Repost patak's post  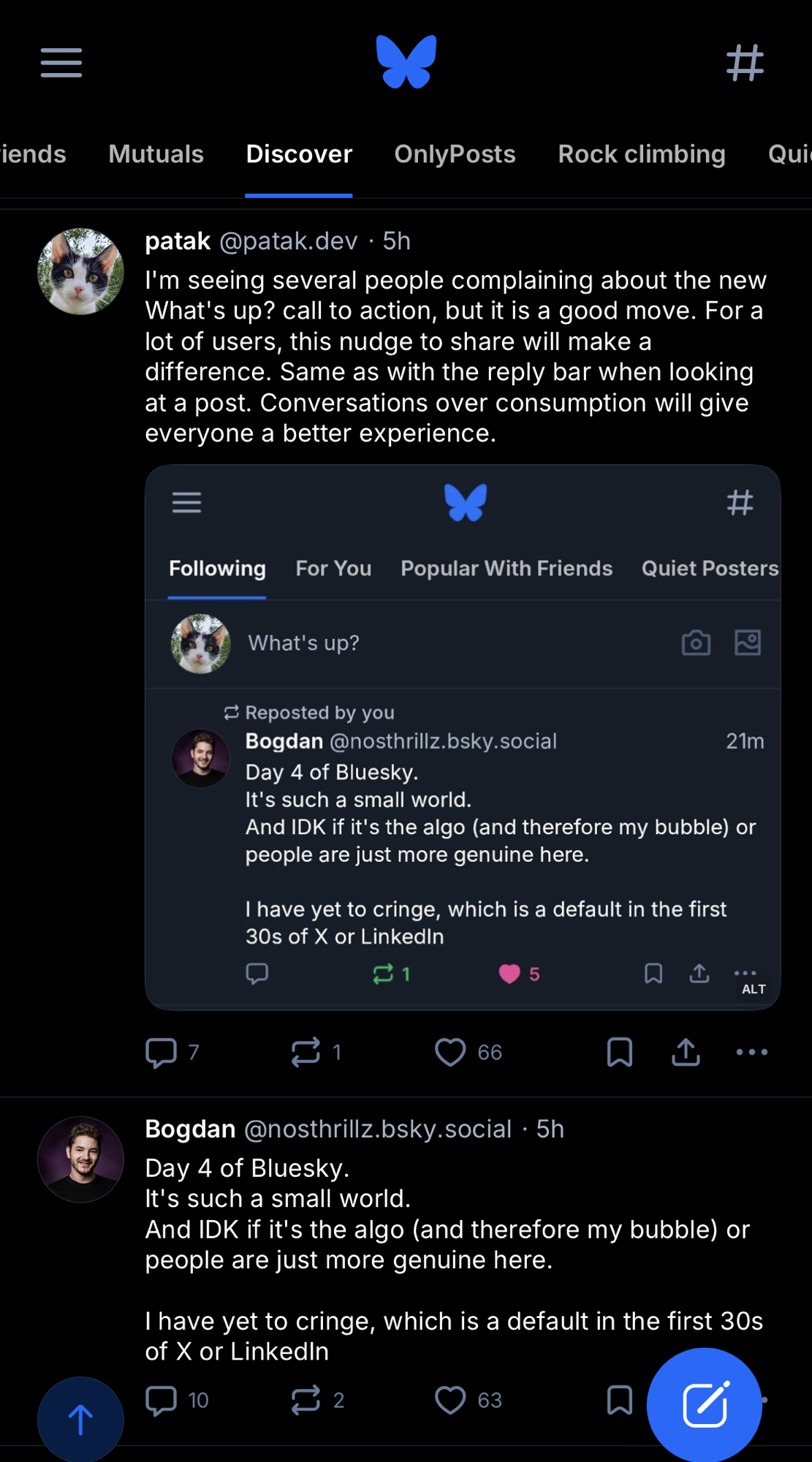click(x=306, y=1053)
